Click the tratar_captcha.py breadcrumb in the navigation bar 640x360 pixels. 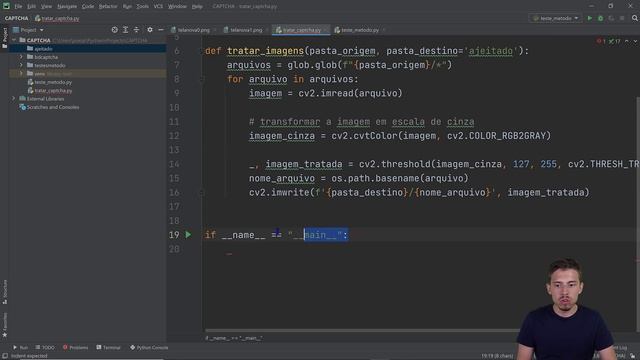point(57,18)
